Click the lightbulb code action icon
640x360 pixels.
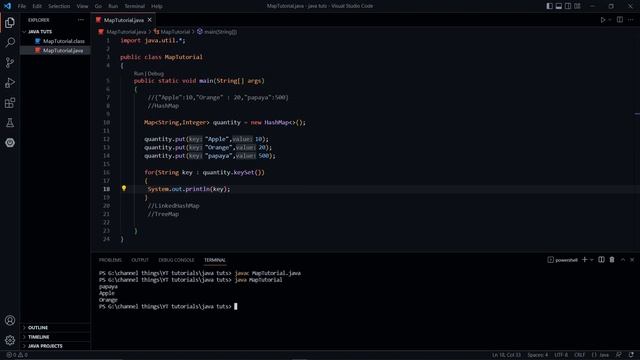(x=124, y=189)
